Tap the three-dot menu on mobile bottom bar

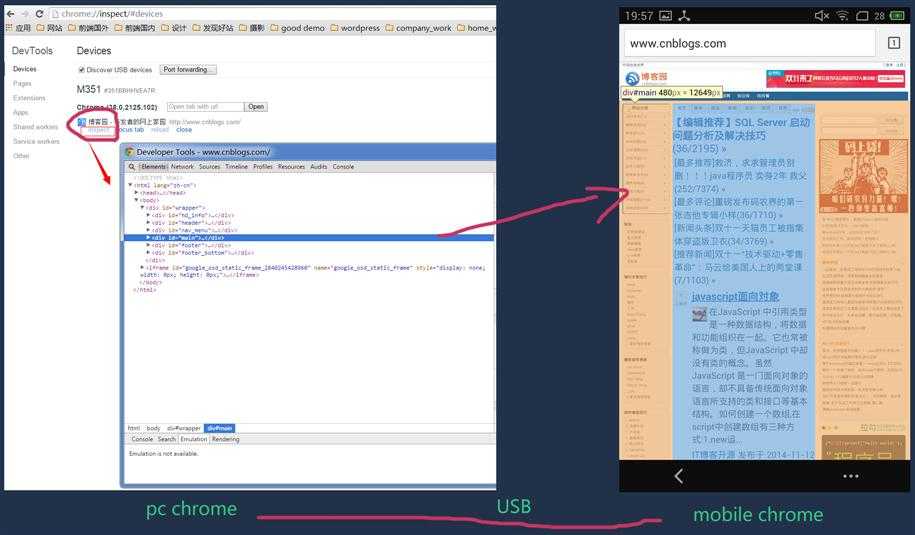coord(851,476)
